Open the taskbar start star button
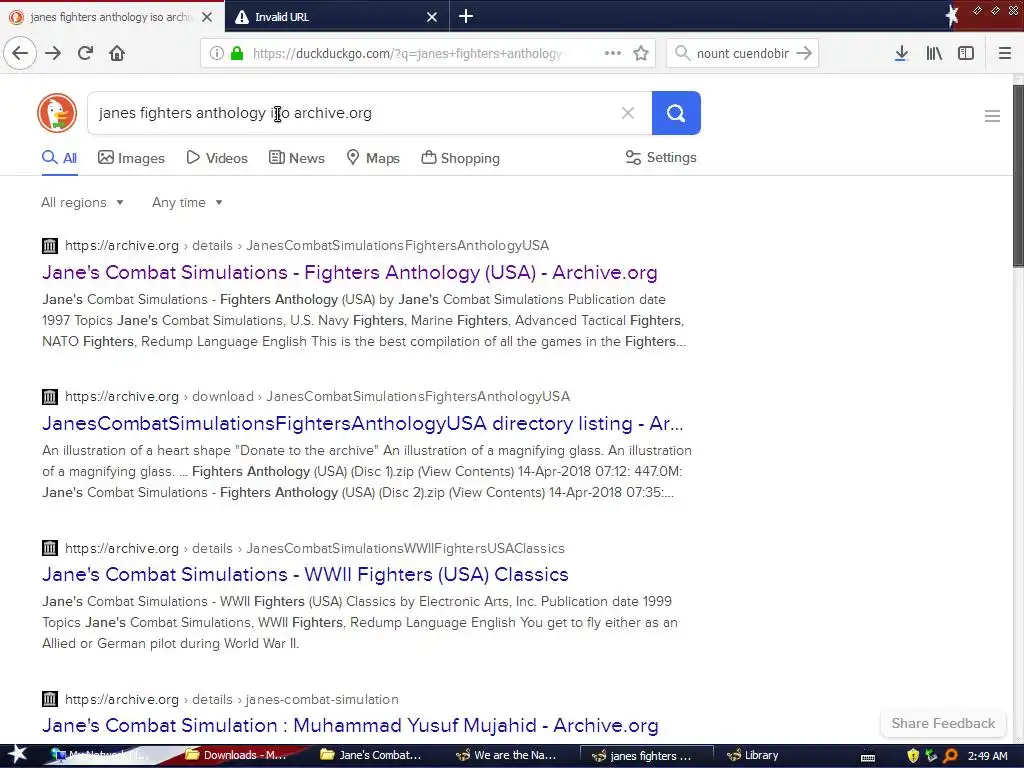 pos(17,755)
